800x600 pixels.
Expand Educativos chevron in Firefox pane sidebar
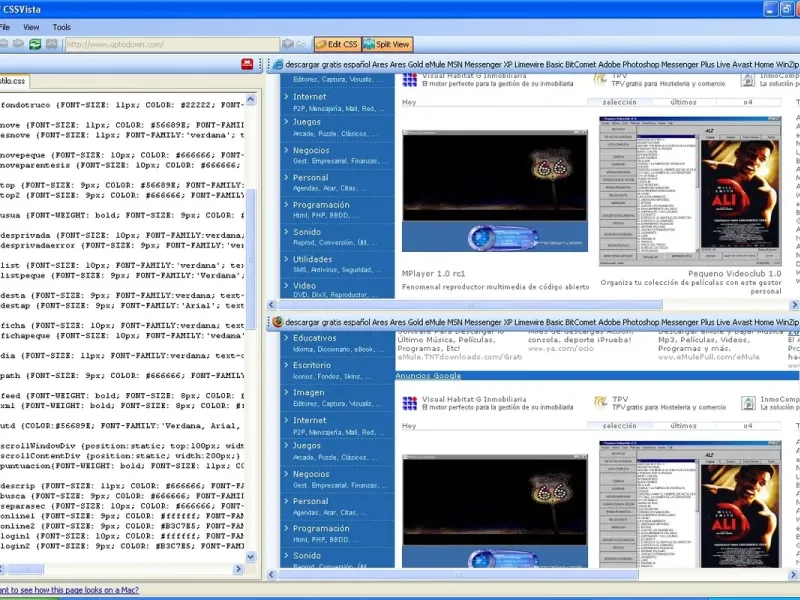click(286, 337)
